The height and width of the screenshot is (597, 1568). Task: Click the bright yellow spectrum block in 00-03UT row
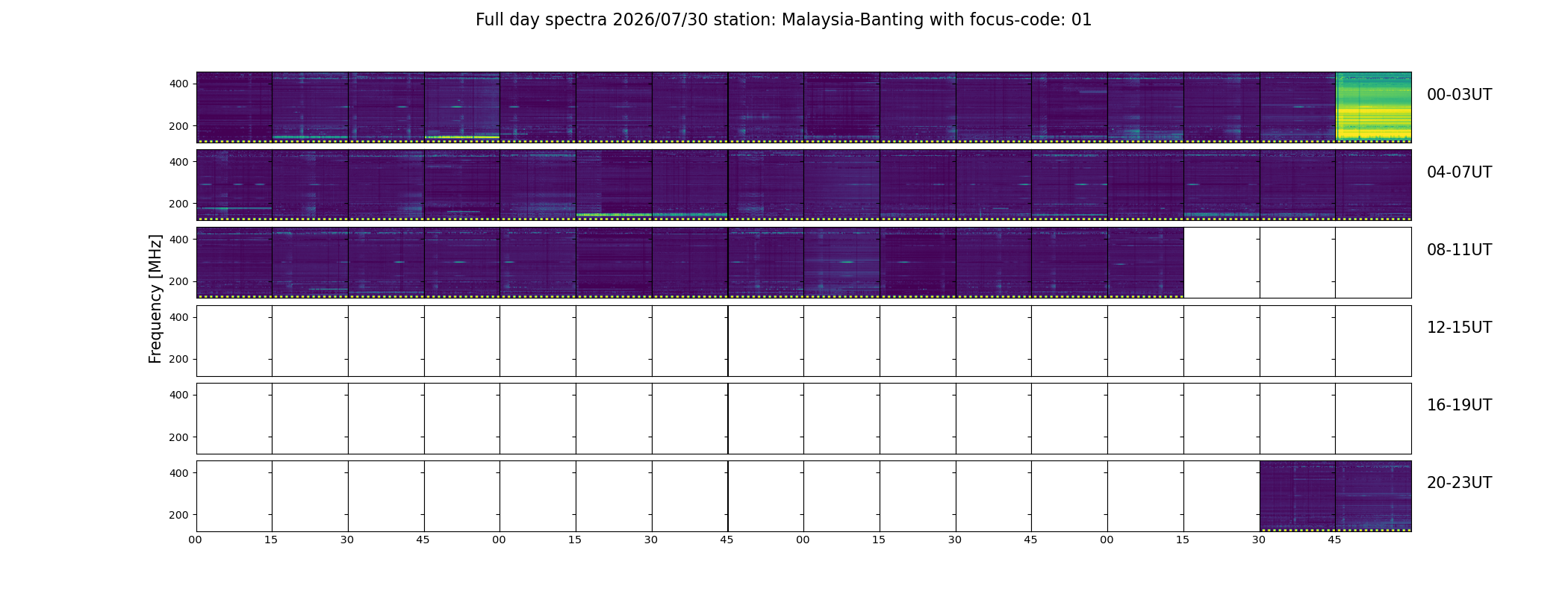tap(1373, 107)
